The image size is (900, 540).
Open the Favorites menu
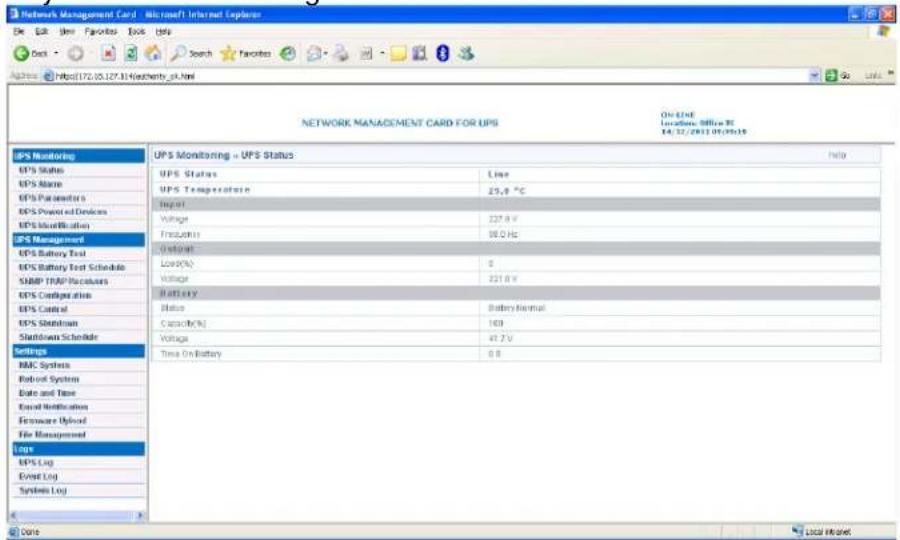[100, 32]
